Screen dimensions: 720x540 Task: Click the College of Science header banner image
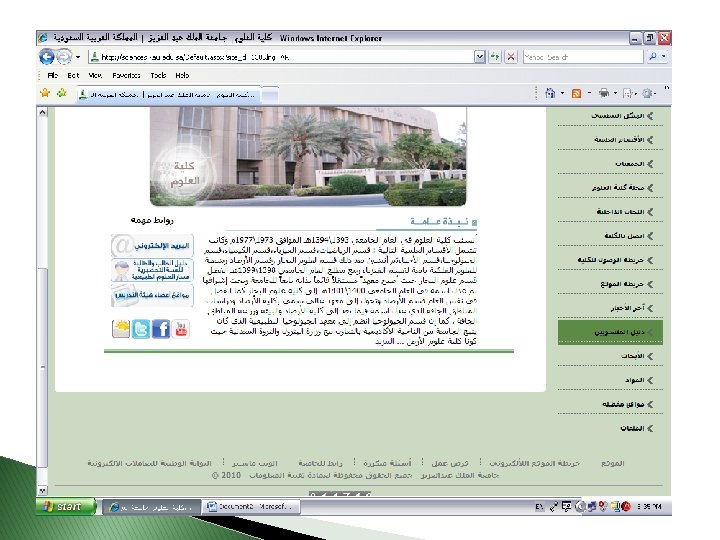pos(308,157)
